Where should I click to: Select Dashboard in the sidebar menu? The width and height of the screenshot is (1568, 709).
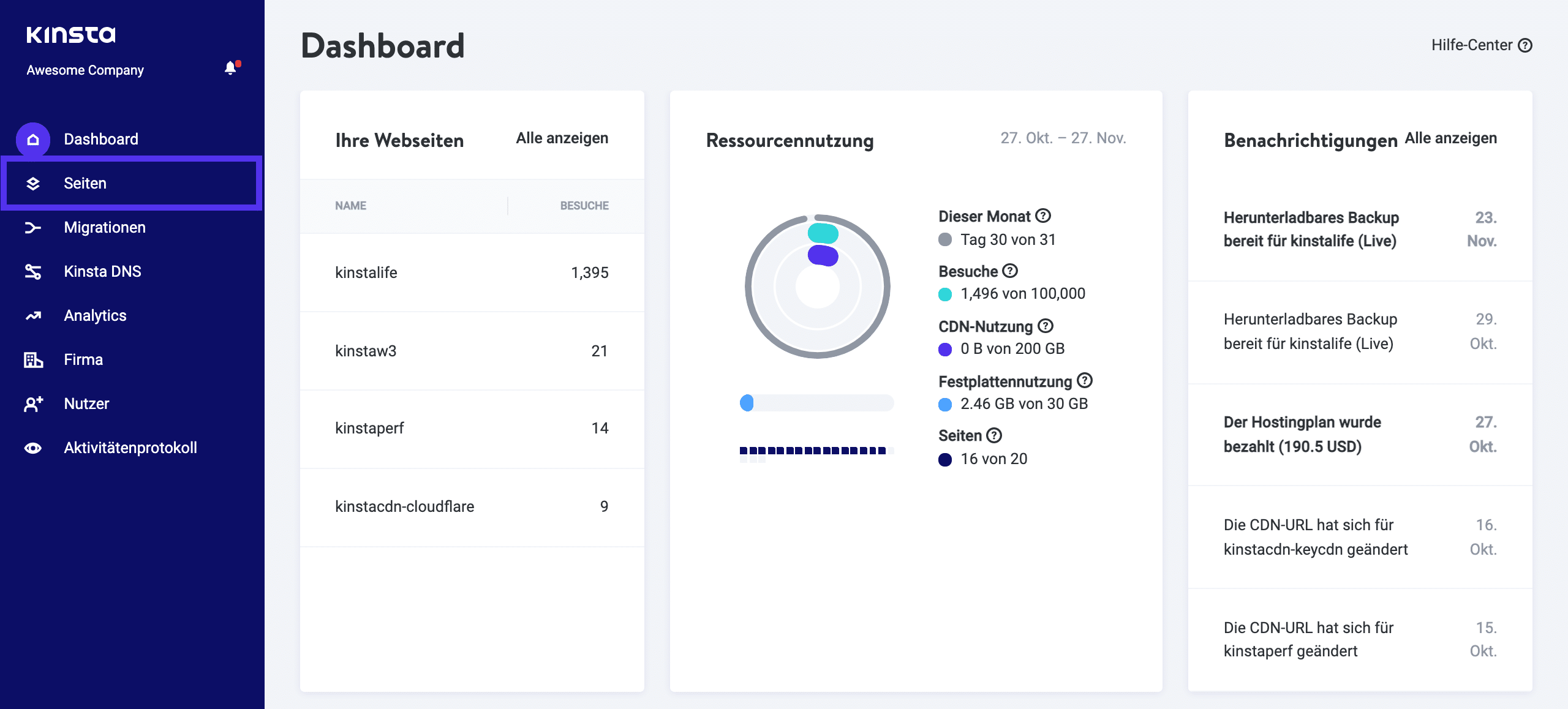(101, 138)
